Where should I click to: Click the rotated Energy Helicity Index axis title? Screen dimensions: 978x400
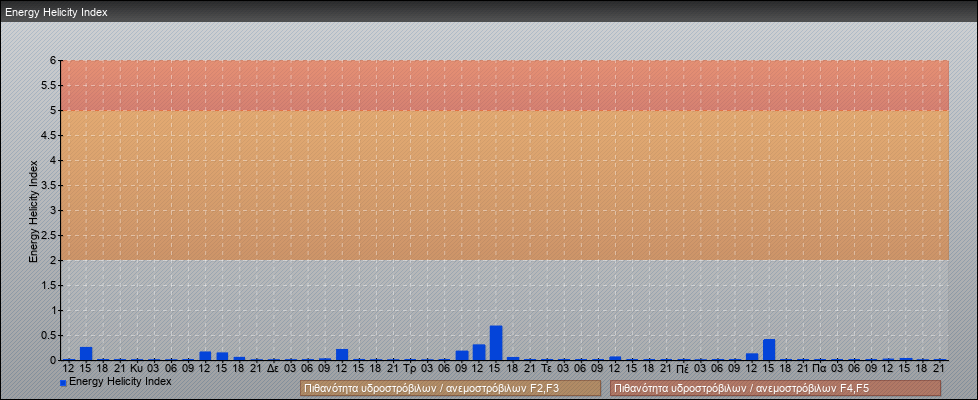pyautogui.click(x=34, y=211)
